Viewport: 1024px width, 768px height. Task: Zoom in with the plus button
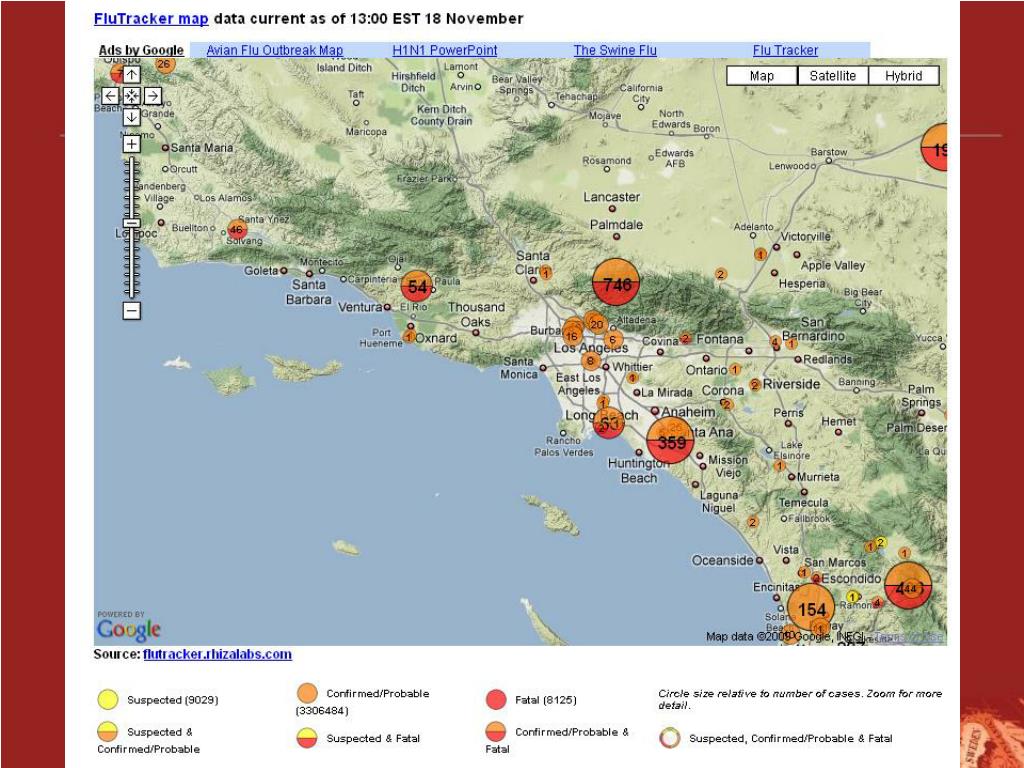pos(131,144)
